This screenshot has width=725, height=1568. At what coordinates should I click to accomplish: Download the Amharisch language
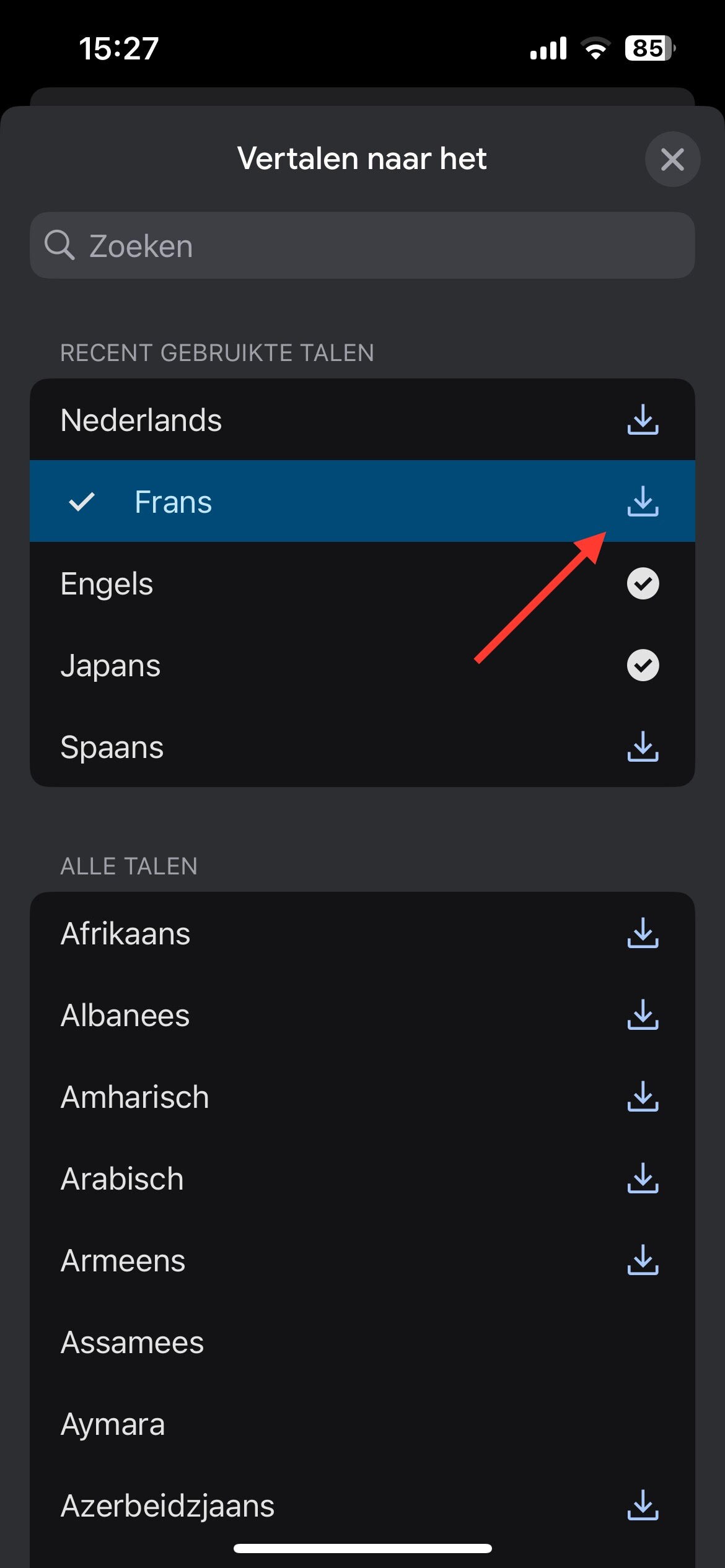click(x=643, y=1098)
